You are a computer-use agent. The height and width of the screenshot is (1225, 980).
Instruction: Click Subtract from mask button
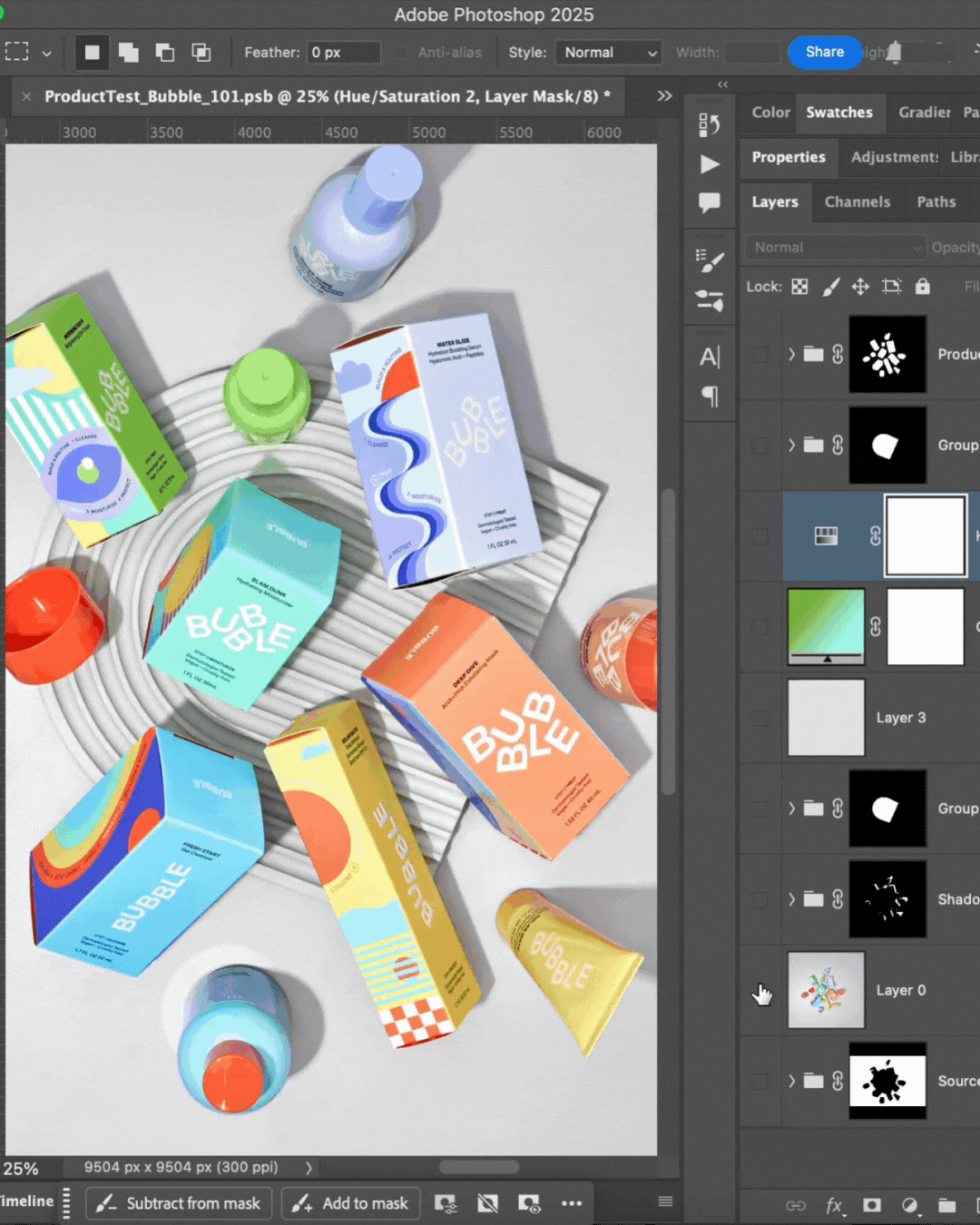click(x=179, y=1203)
